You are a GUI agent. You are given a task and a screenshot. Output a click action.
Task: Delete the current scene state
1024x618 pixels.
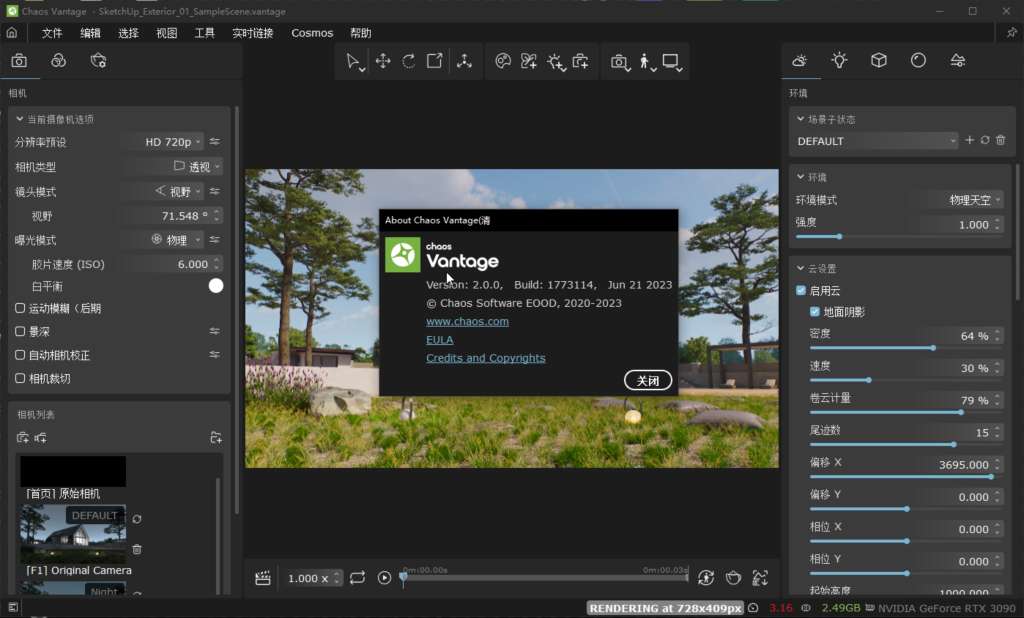[1000, 140]
